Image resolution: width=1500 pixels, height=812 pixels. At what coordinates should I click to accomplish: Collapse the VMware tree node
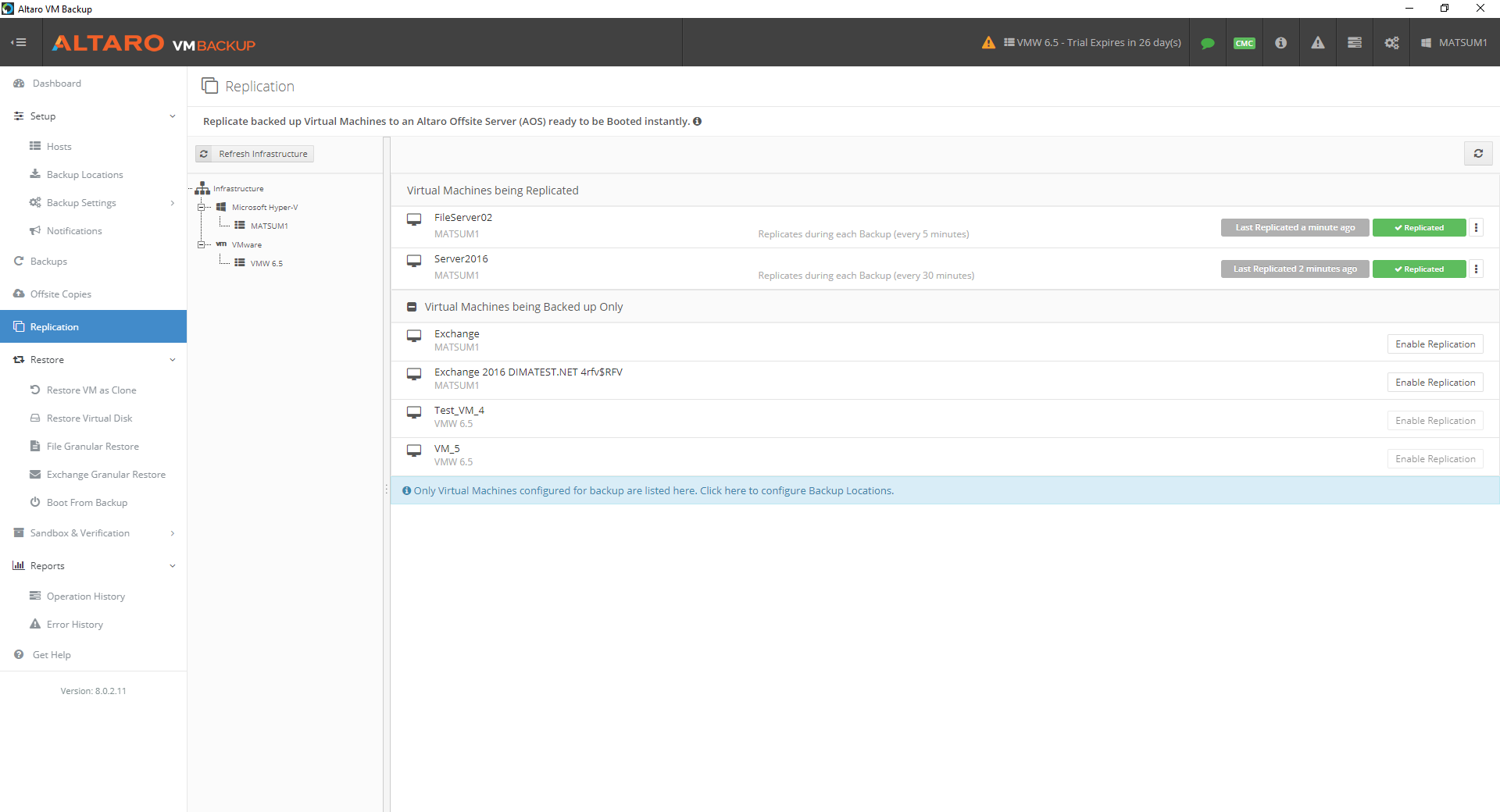pos(202,244)
